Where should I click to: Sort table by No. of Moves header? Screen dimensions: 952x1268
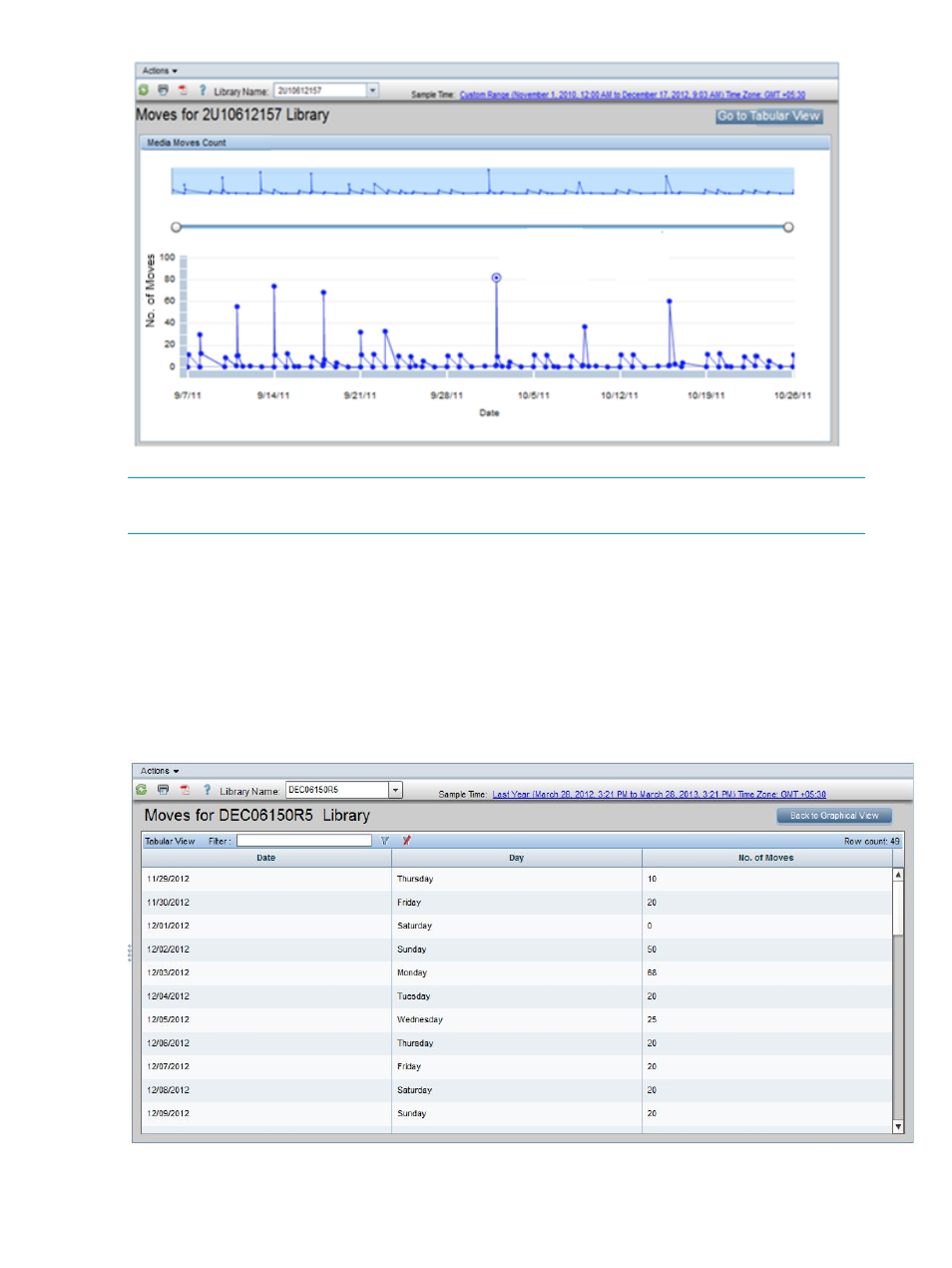[766, 858]
